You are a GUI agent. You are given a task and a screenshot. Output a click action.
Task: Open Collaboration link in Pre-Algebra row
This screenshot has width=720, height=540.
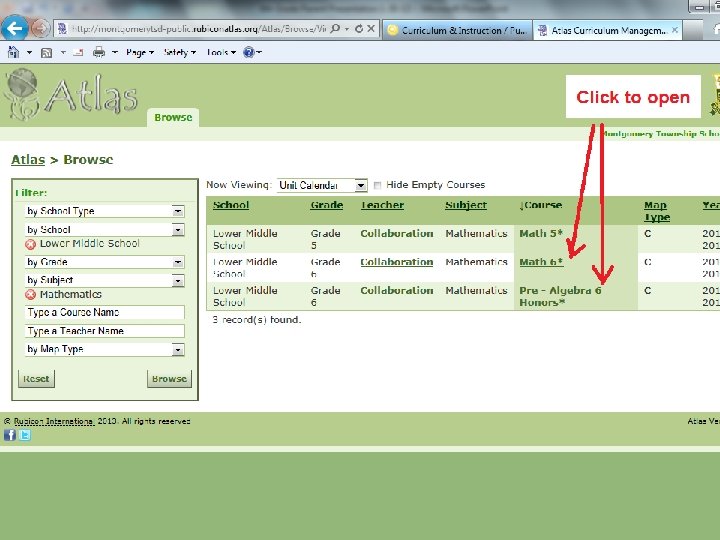coord(397,290)
